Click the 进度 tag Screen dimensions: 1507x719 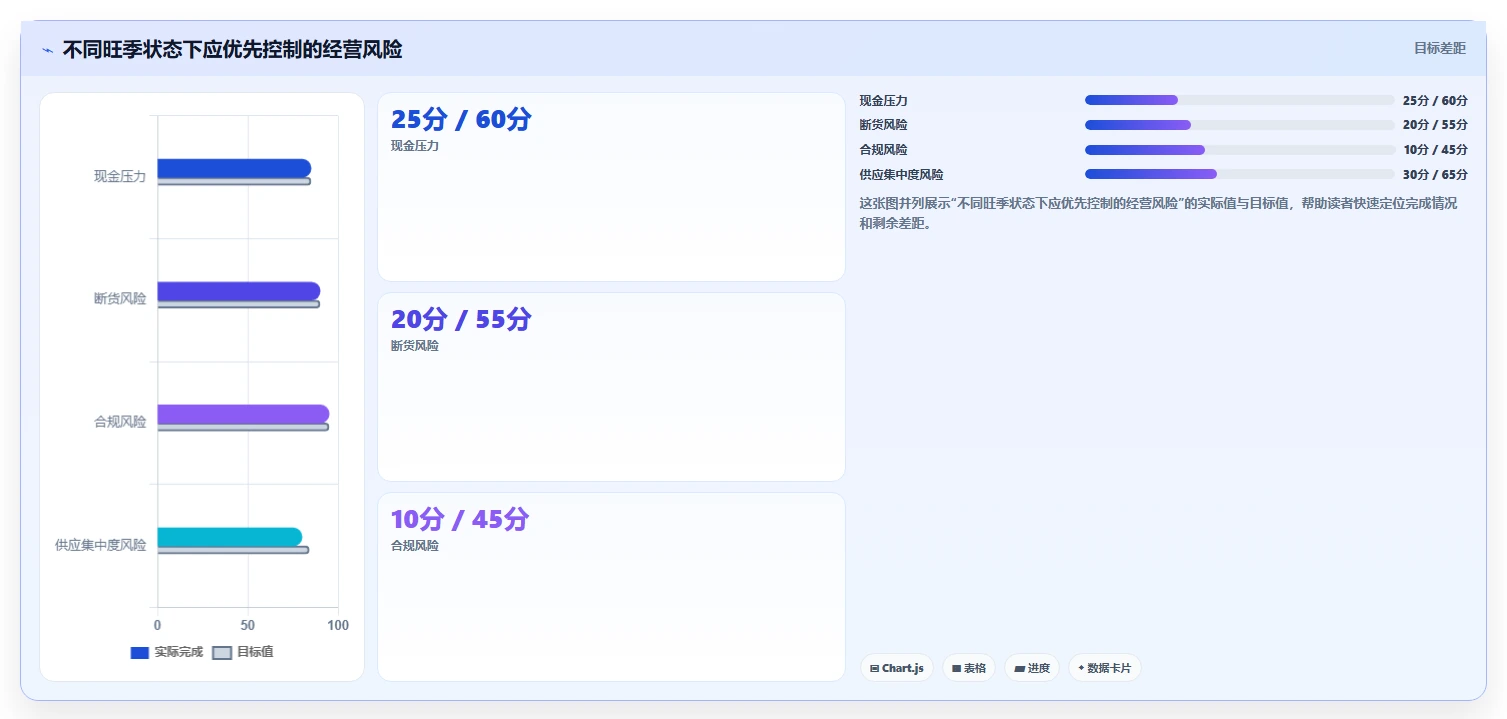pyautogui.click(x=1031, y=668)
